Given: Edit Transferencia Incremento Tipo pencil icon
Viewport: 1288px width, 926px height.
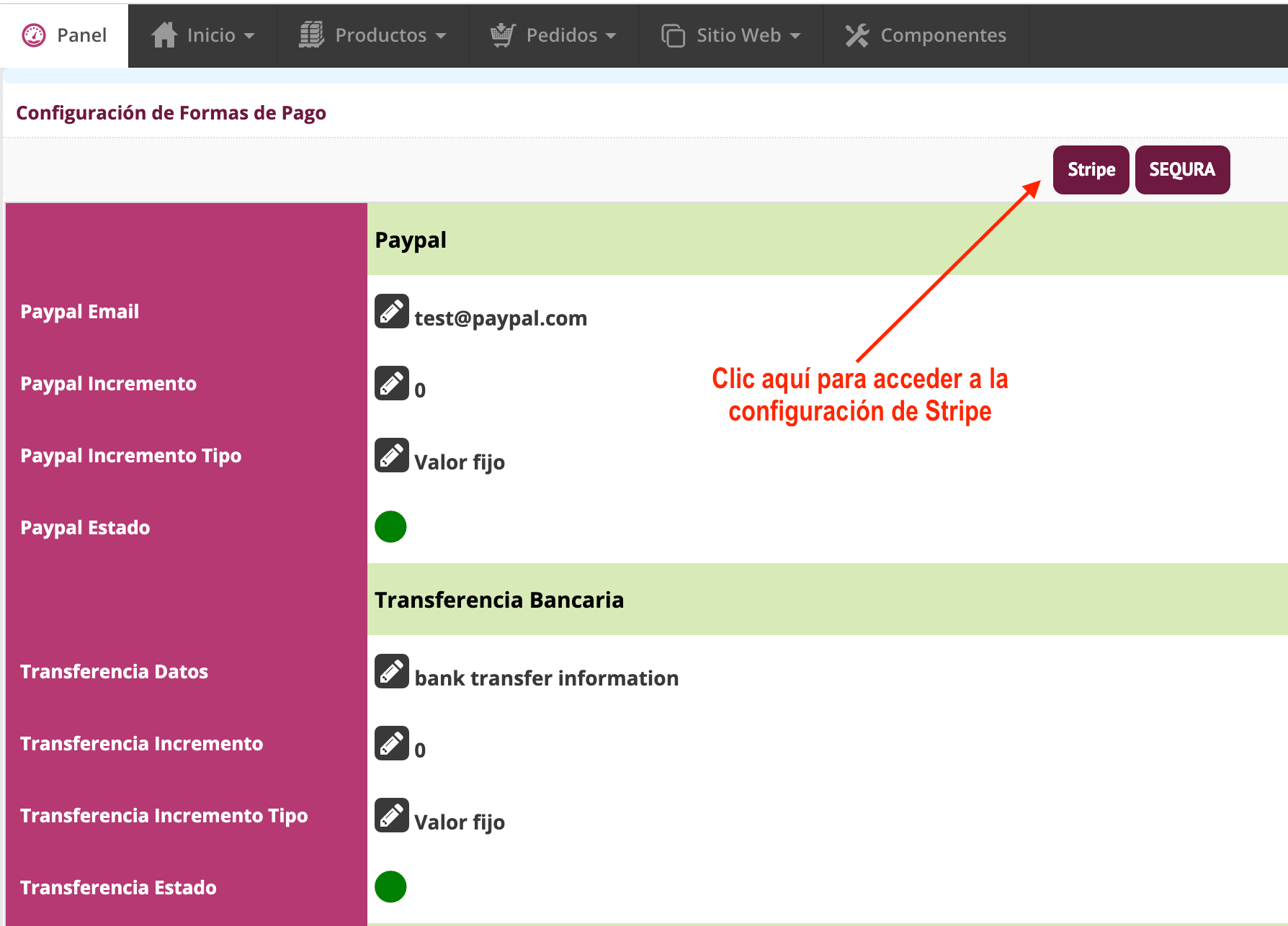Looking at the screenshot, I should coord(392,815).
